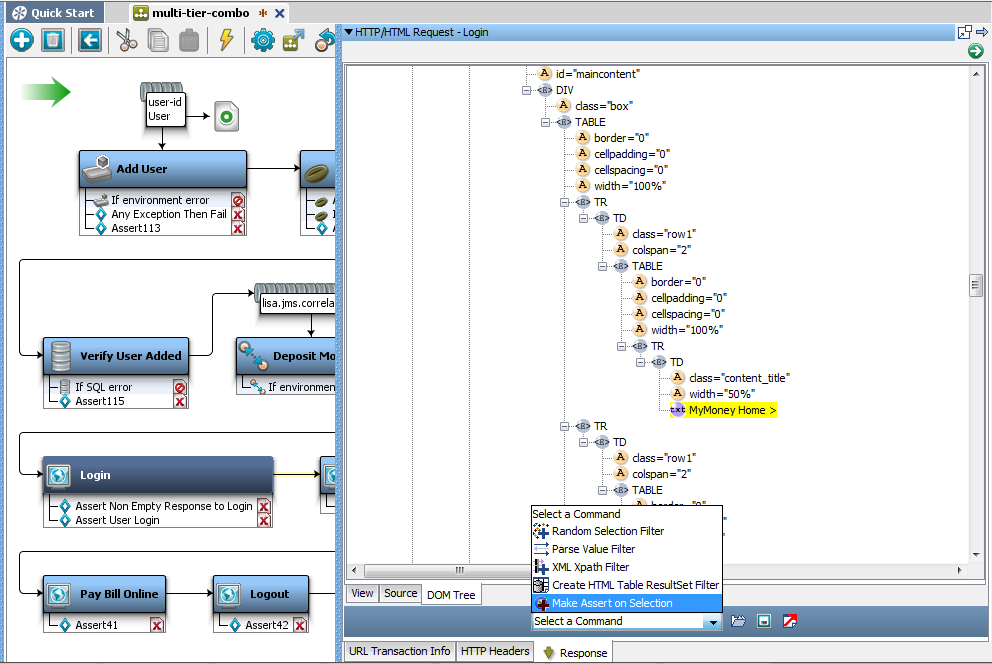The width and height of the screenshot is (992, 664).
Task: Collapse the HTTP/HTML Request - Login panel triangle
Action: pyautogui.click(x=348, y=32)
